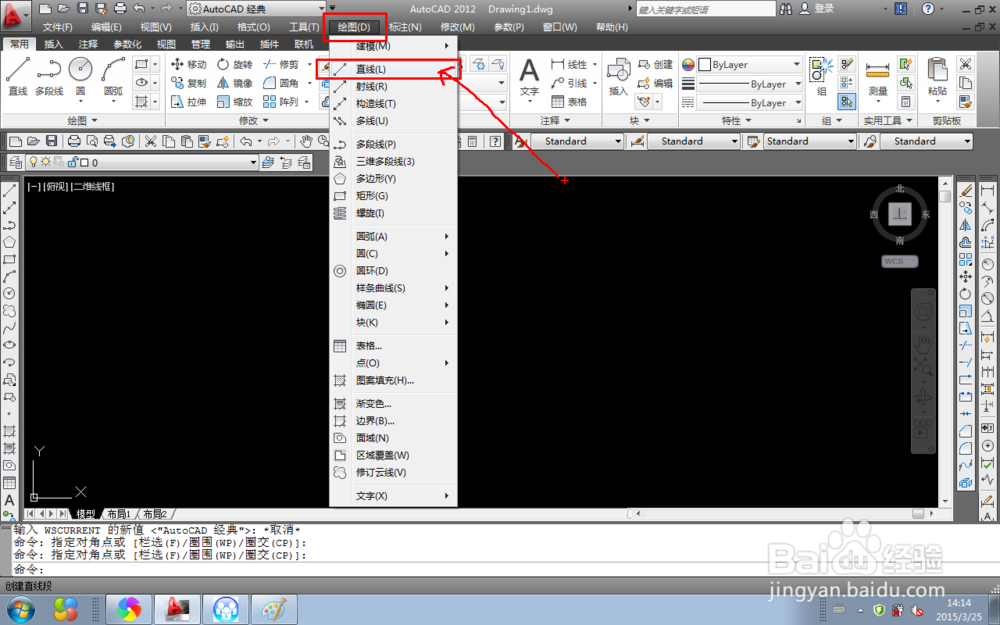The image size is (1000, 625).
Task: Select the Line tool in ribbon
Action: pos(17,76)
